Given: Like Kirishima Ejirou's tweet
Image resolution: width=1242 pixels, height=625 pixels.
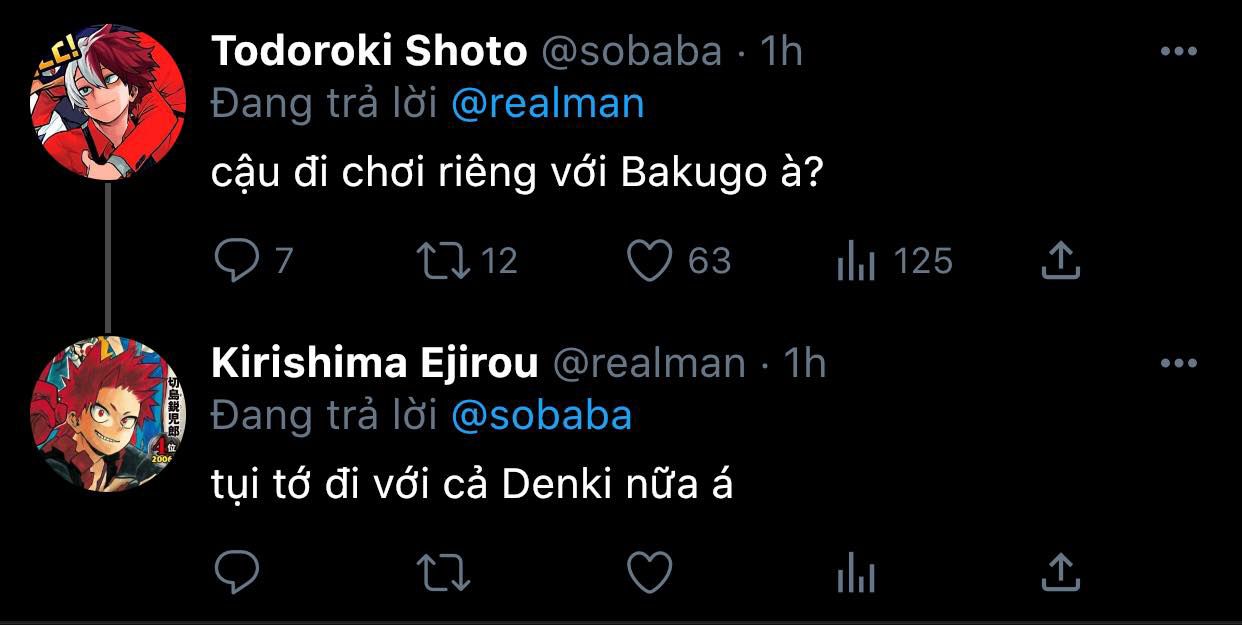Looking at the screenshot, I should 649,573.
